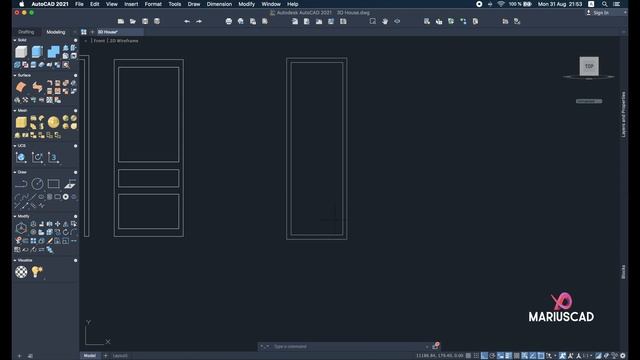Image resolution: width=640 pixels, height=360 pixels.
Task: Select the Donut draw tool
Action: click(x=65, y=197)
